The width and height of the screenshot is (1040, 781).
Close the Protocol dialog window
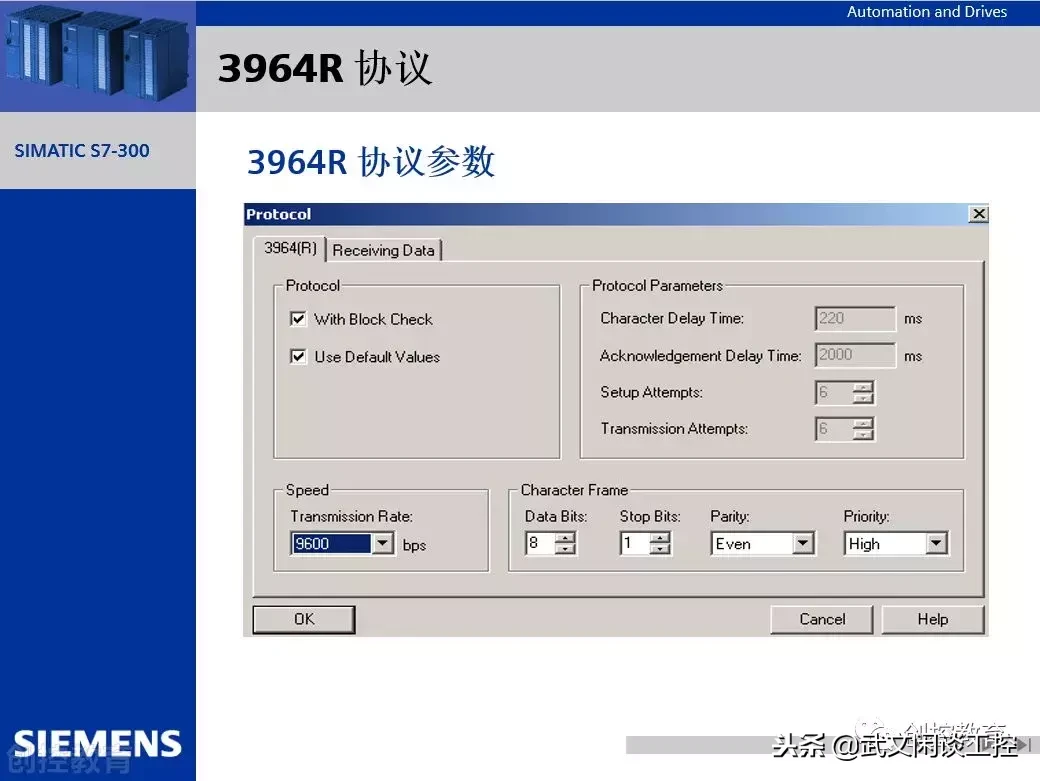click(x=978, y=214)
